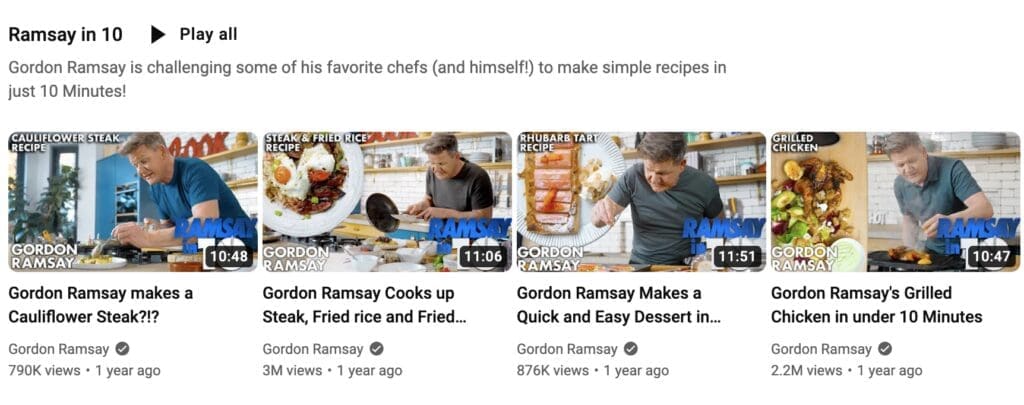Click the 10:47 duration badge
1024x405 pixels.
[x=991, y=257]
